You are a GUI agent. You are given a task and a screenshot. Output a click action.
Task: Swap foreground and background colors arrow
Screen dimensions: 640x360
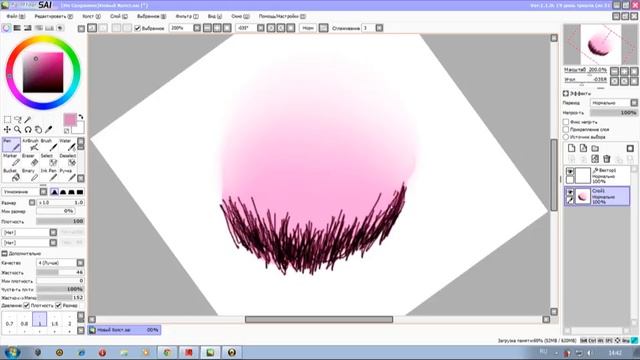click(81, 117)
